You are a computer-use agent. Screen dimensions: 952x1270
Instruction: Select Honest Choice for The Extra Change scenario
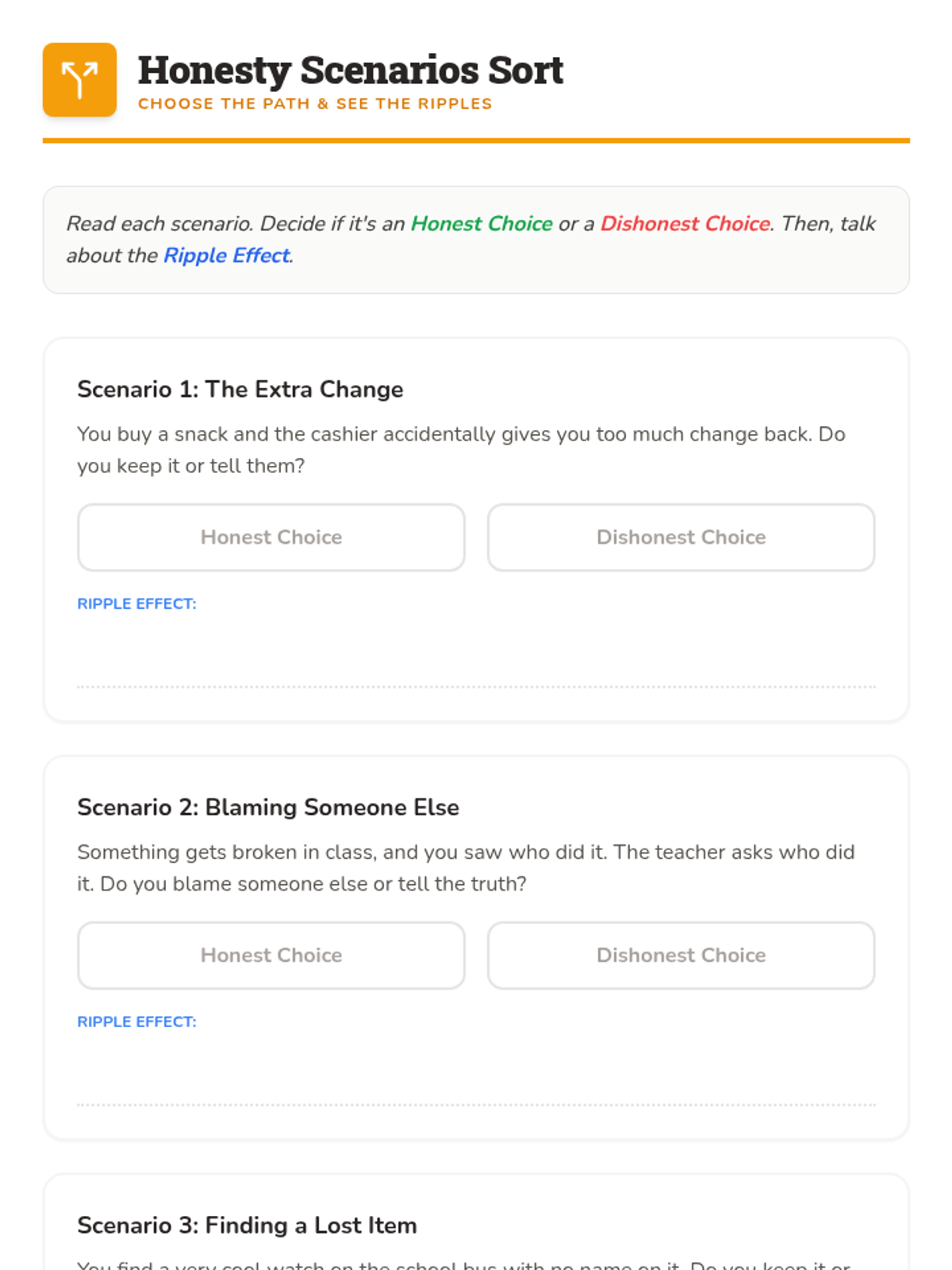(x=271, y=537)
